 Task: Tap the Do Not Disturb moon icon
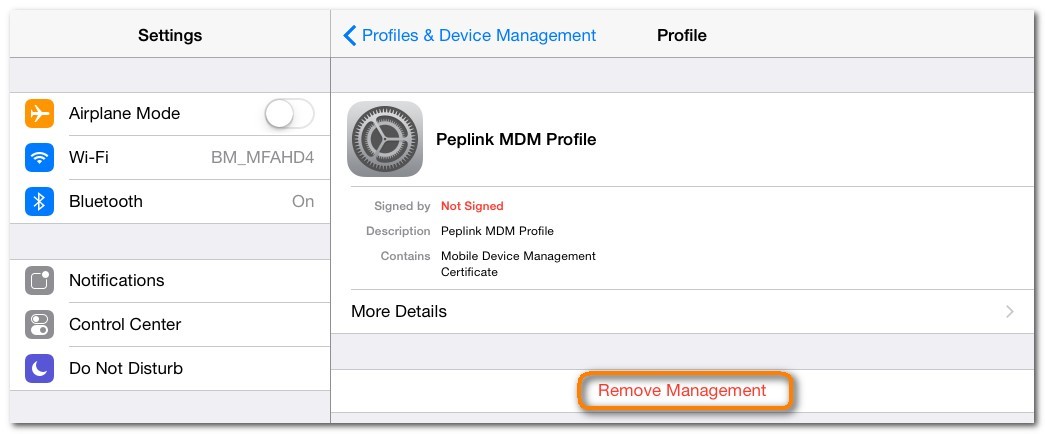point(39,369)
